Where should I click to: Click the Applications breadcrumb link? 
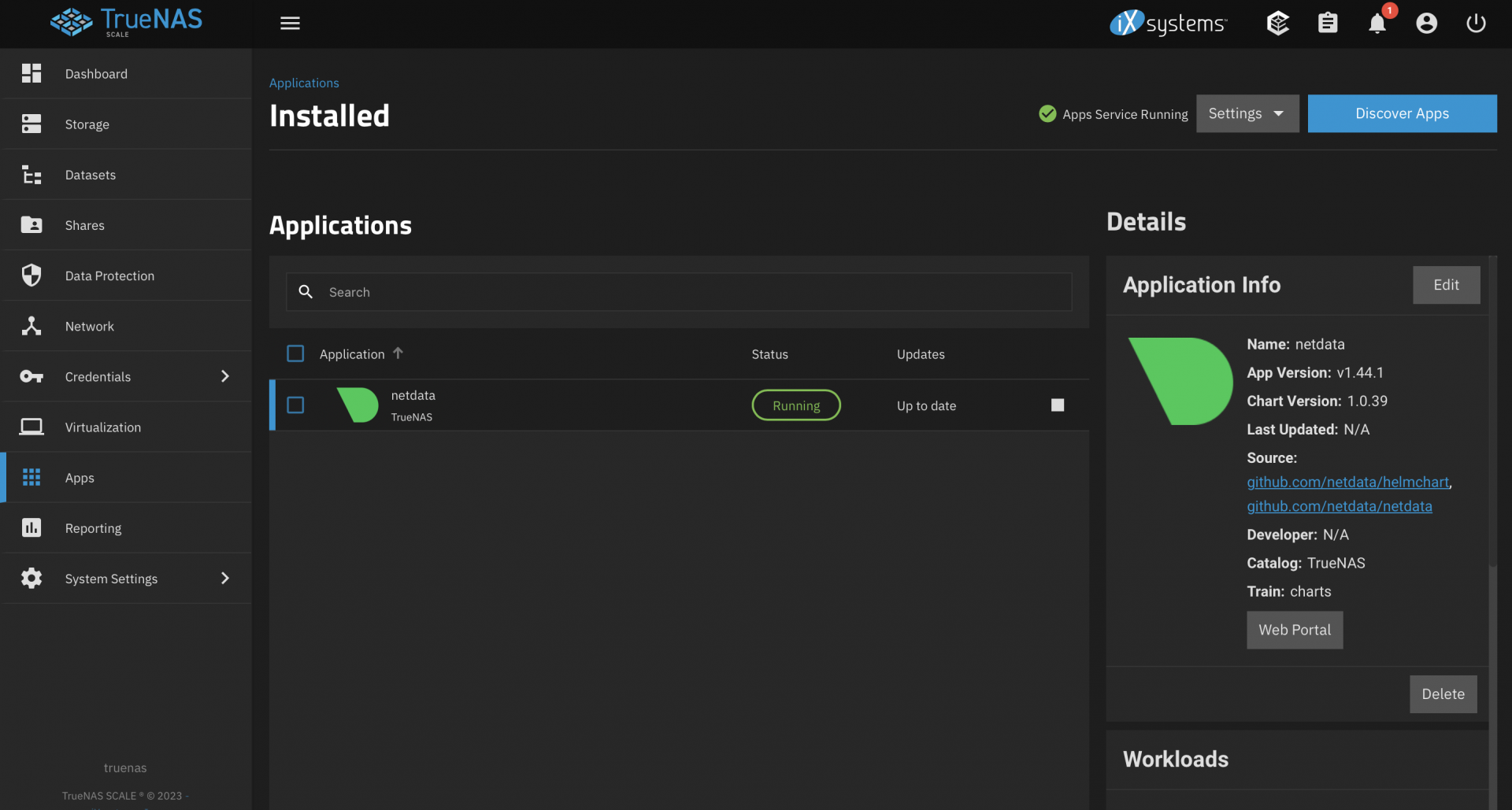point(304,83)
